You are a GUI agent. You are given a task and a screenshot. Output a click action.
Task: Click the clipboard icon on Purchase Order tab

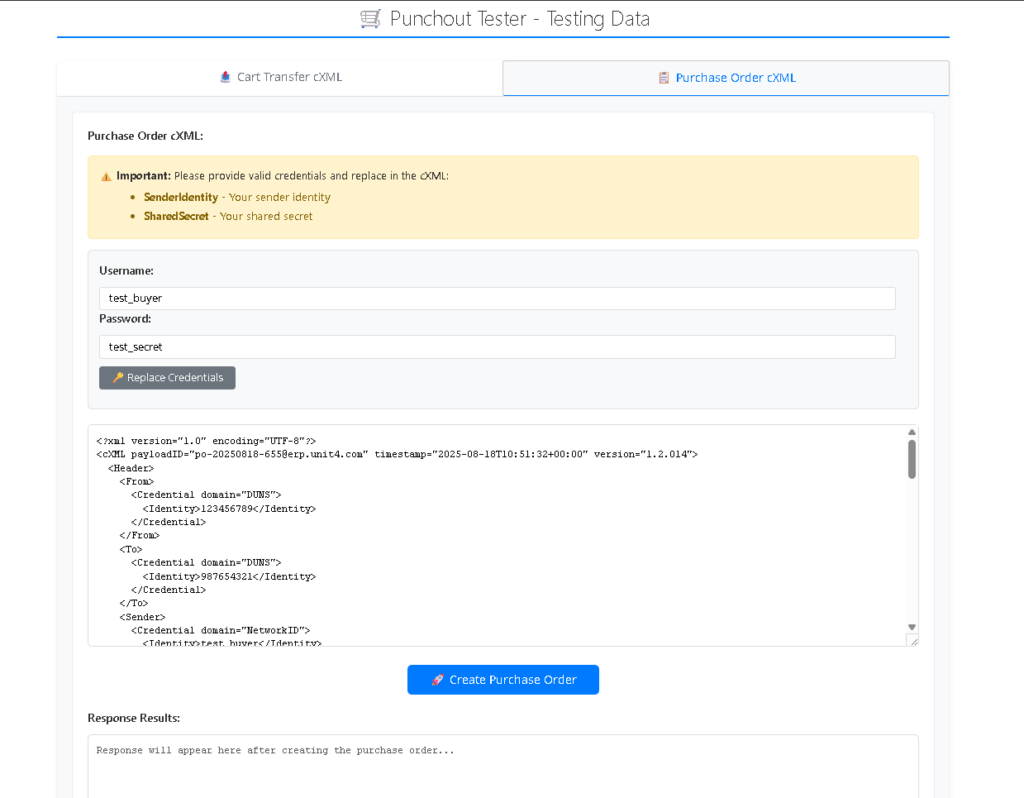pos(664,77)
